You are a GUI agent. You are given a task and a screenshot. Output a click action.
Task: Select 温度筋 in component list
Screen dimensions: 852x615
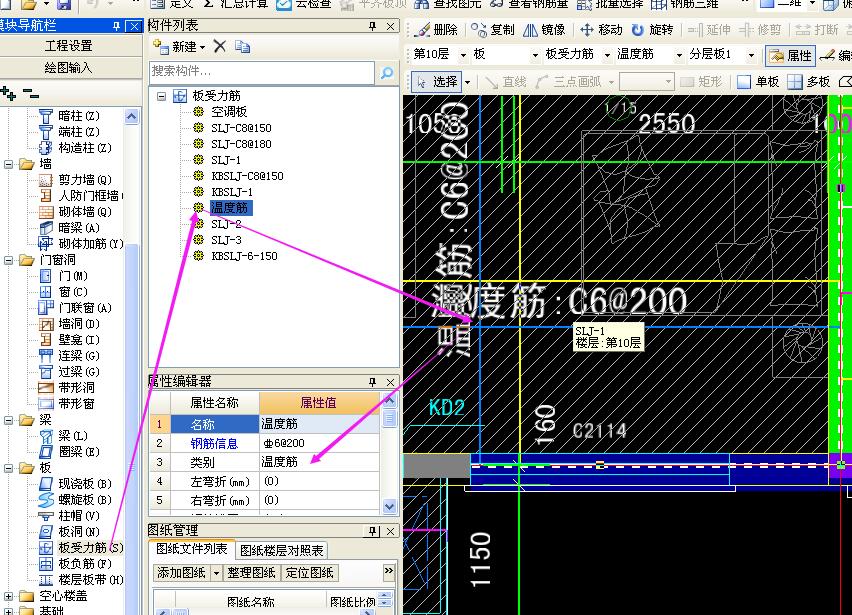[230, 208]
